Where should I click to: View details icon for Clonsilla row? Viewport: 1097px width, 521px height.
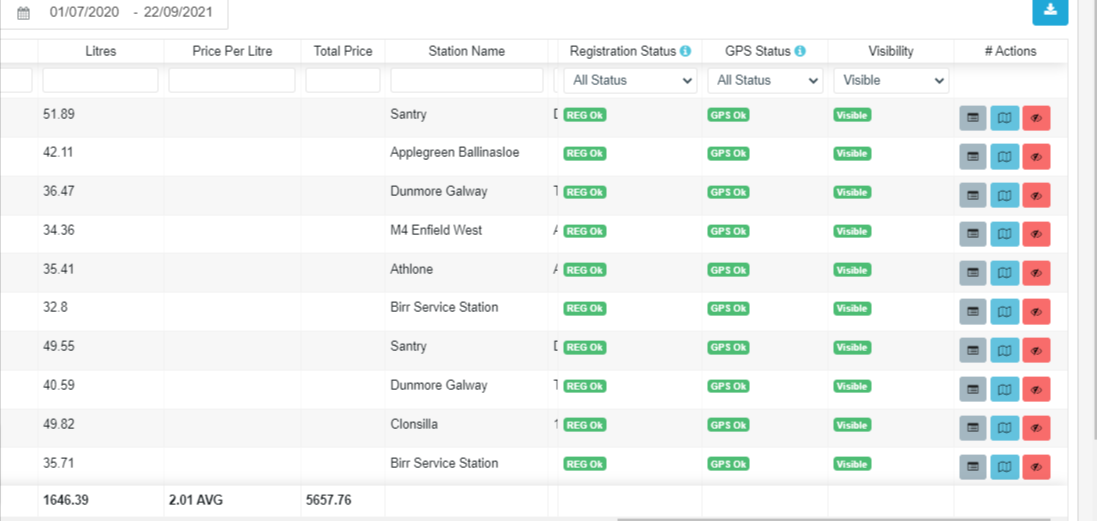(x=973, y=428)
